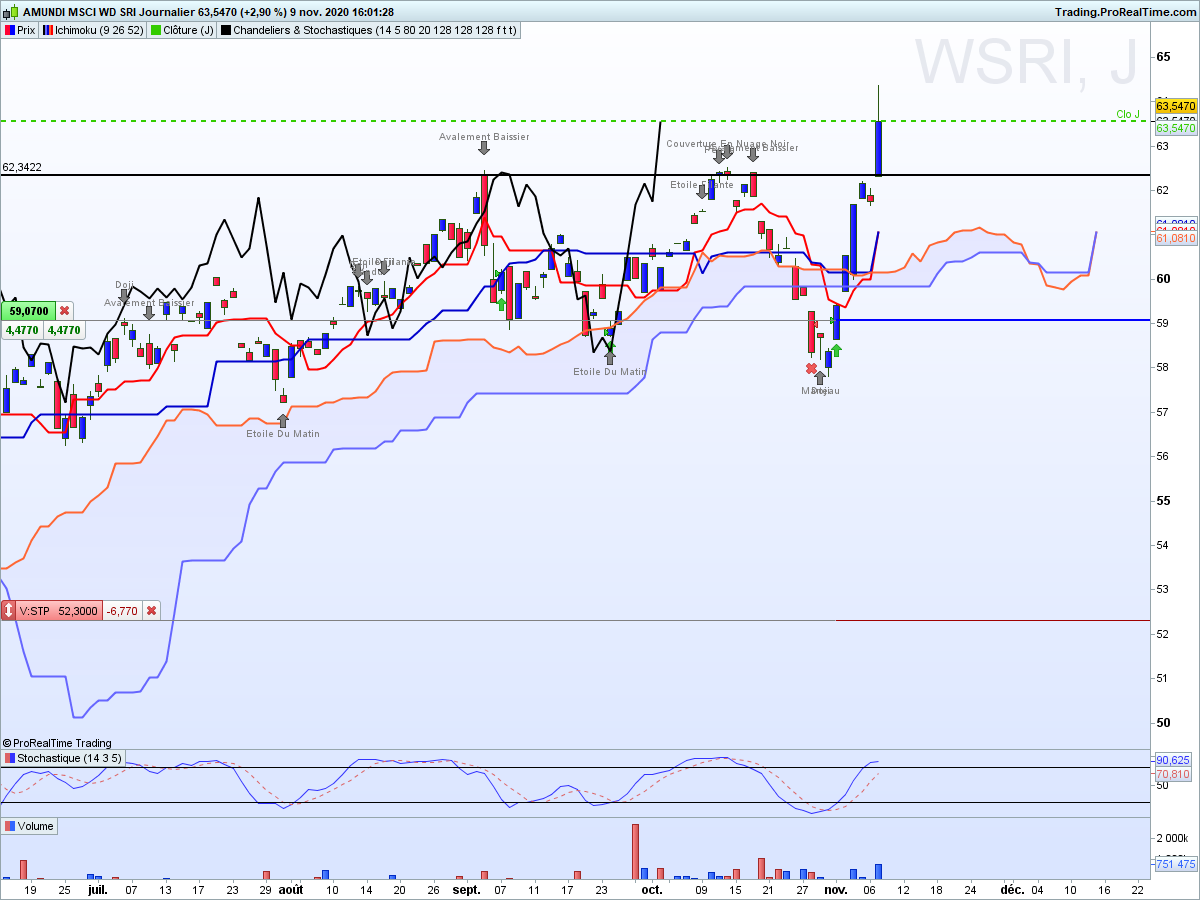
Task: Click the Trading.ProRealTime.com link
Action: tap(1125, 12)
